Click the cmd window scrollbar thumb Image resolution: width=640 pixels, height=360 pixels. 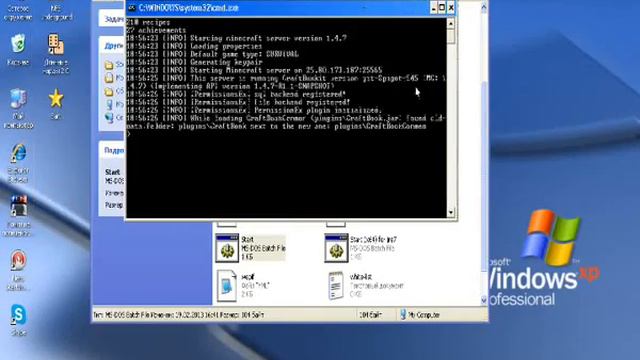coord(451,36)
